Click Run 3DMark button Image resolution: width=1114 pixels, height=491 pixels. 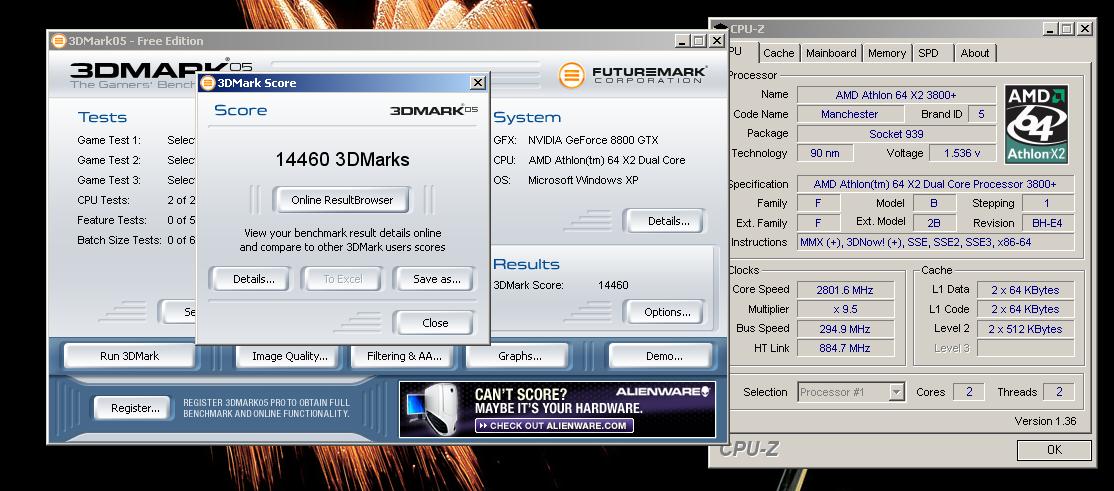(x=129, y=356)
